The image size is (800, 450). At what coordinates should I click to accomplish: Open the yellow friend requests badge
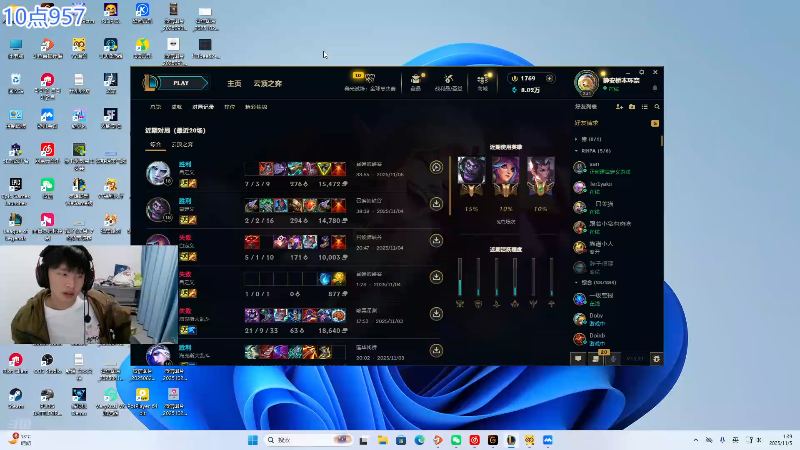[x=655, y=123]
